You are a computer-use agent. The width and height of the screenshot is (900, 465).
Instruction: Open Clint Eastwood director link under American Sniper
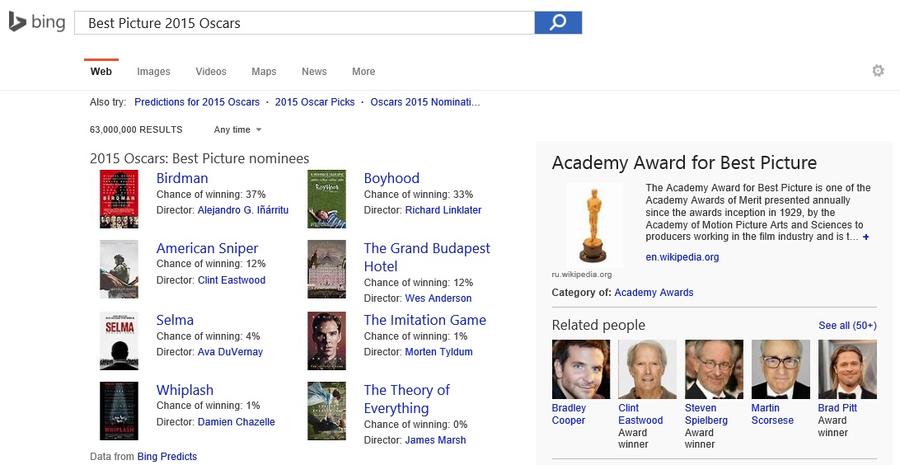tap(231, 280)
